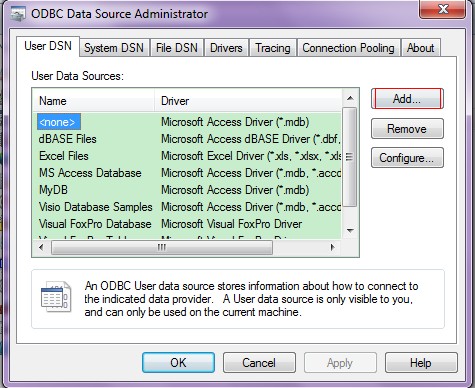Sort by the Driver column header

click(x=248, y=101)
